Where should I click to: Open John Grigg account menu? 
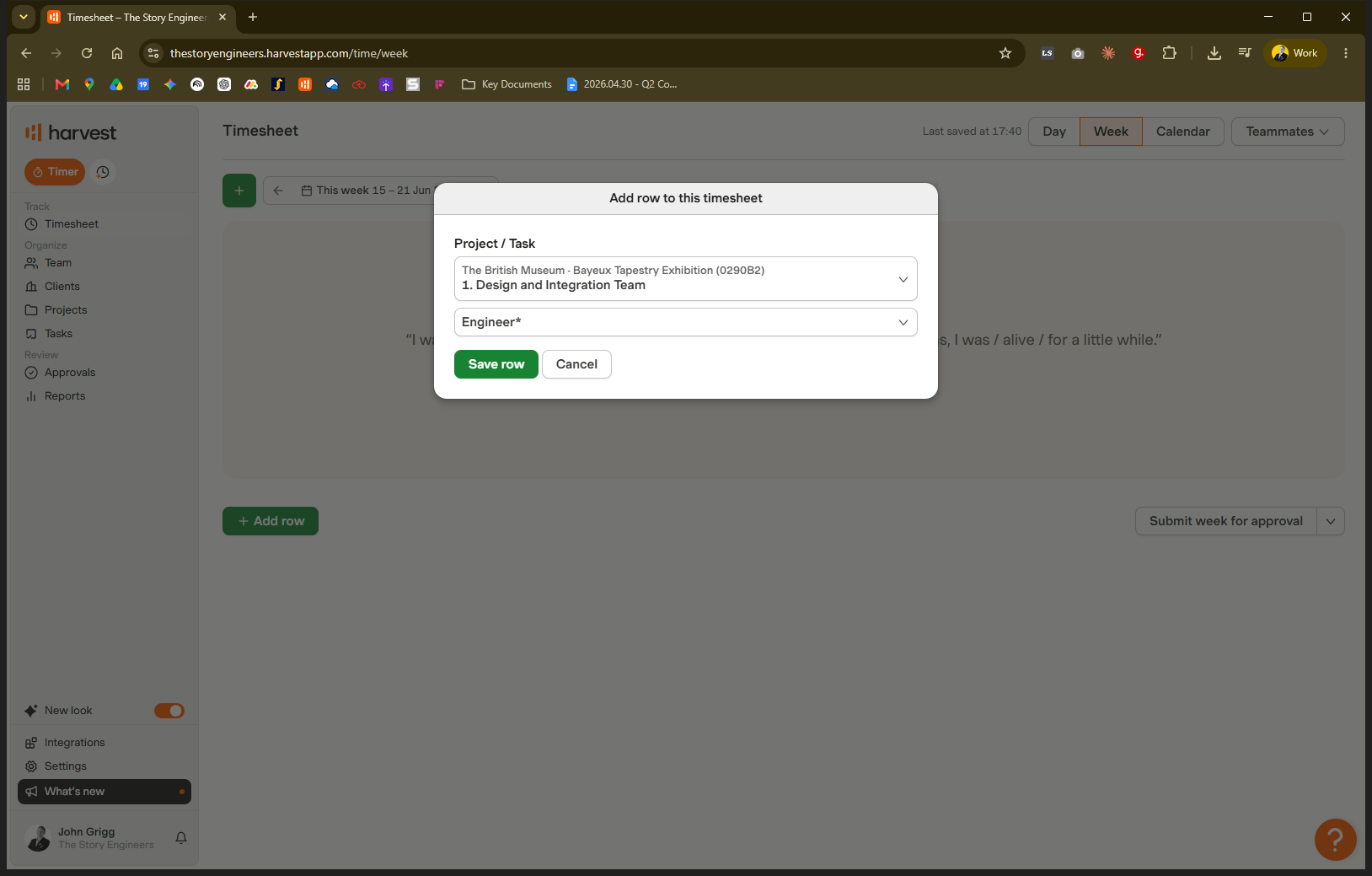click(90, 838)
